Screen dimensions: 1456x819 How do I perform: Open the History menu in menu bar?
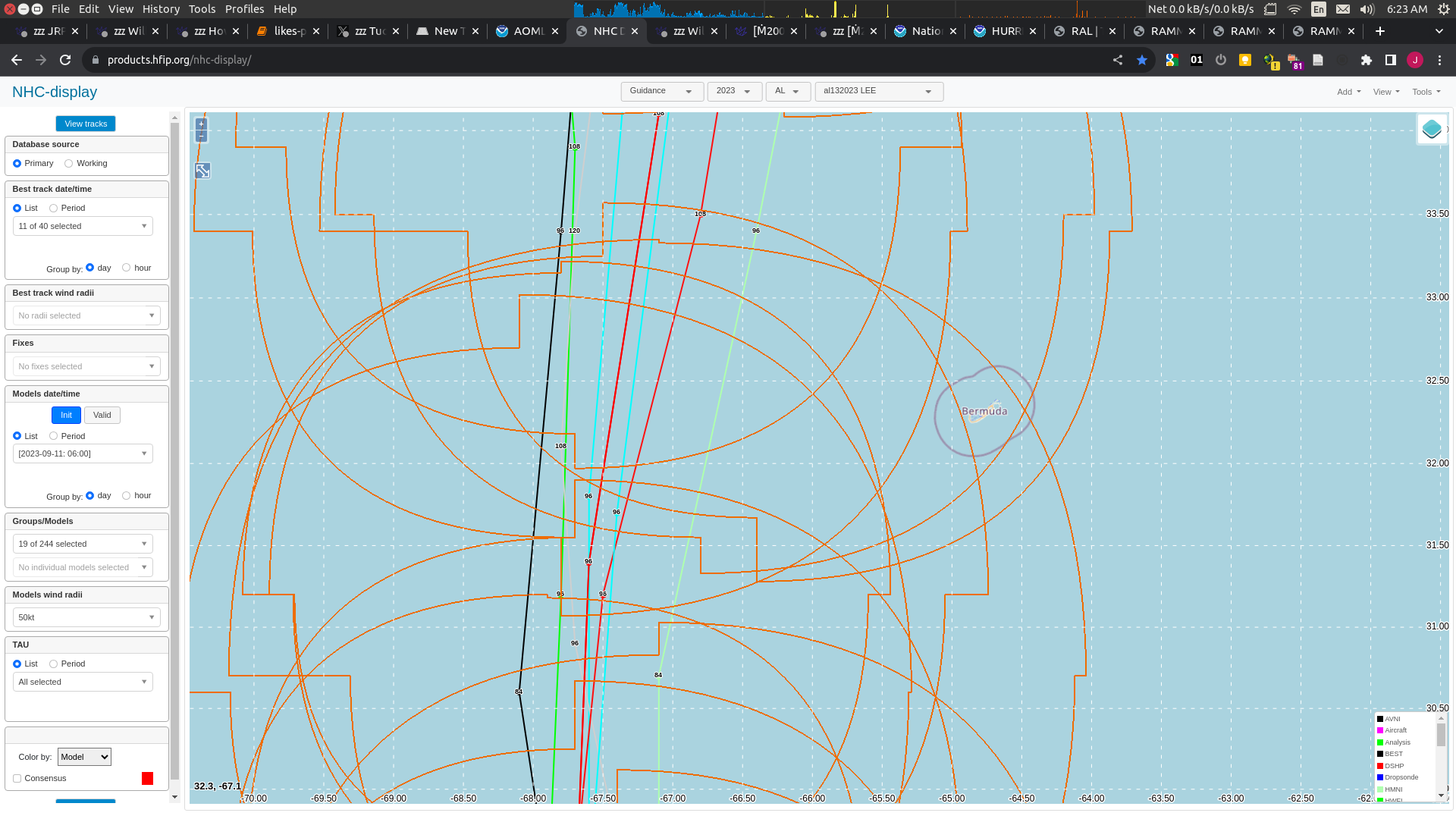161,9
